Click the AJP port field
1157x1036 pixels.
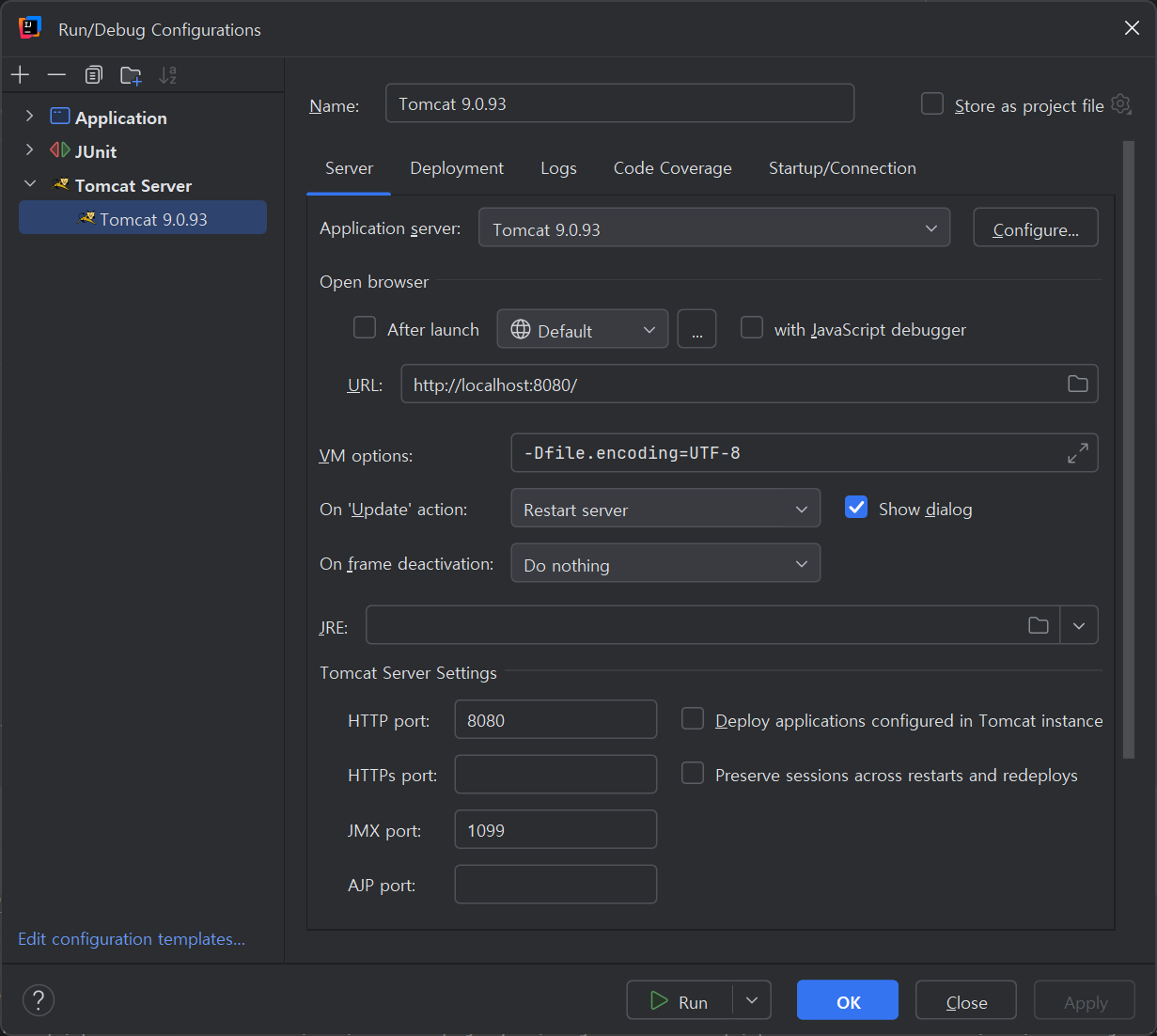click(555, 885)
